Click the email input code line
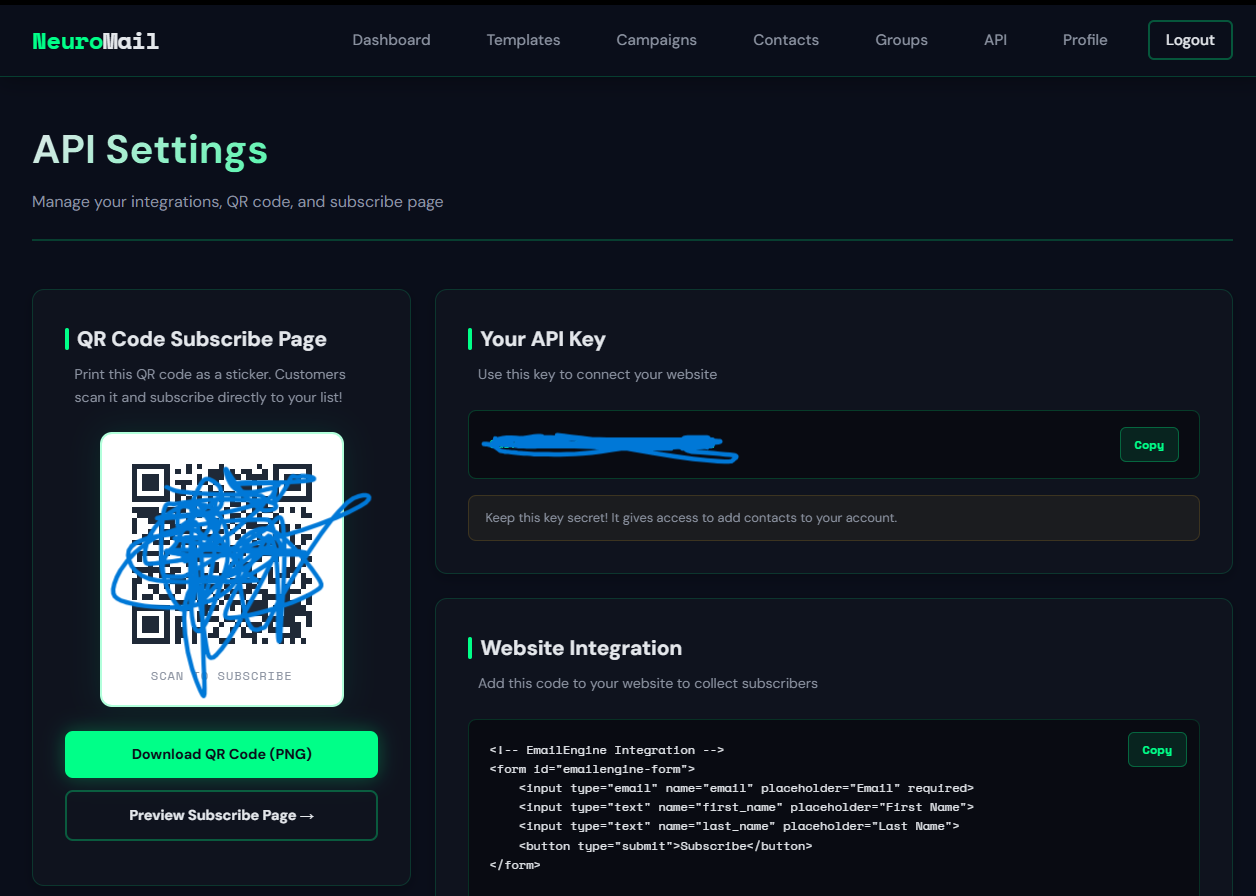The image size is (1256, 896). 746,788
